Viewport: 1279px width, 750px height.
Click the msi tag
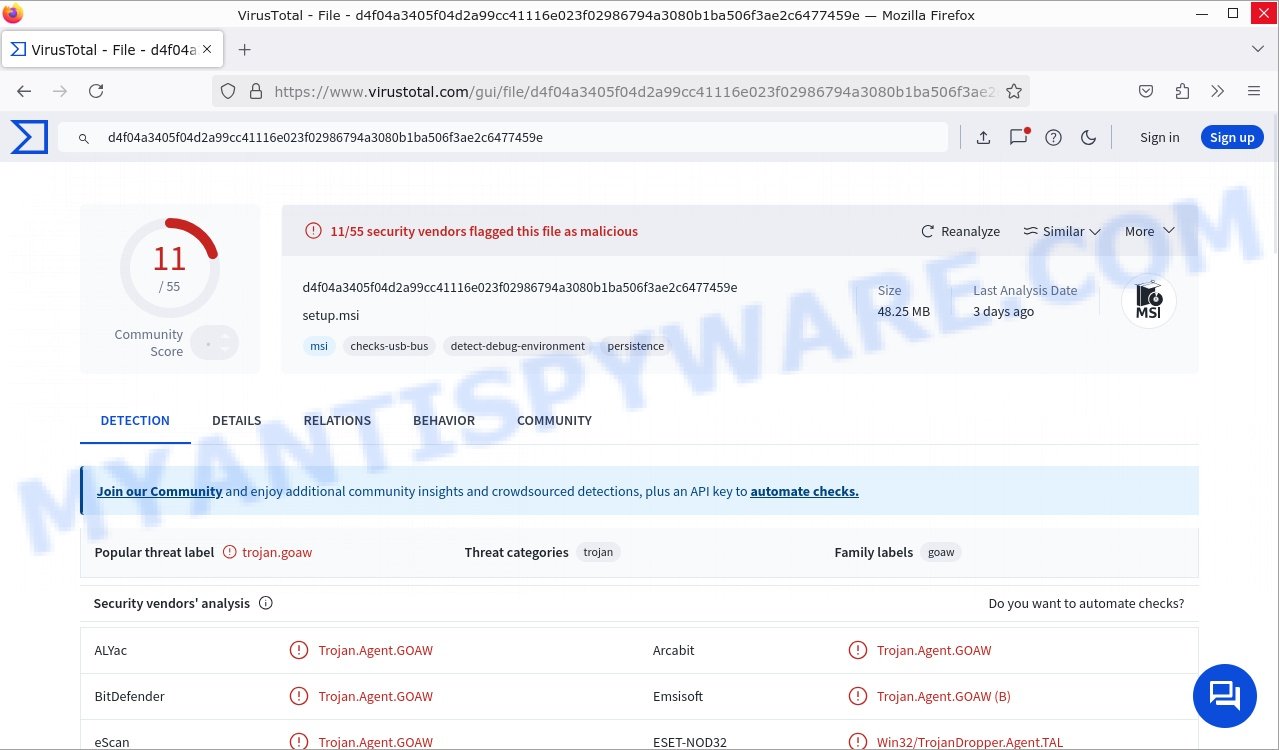coord(318,346)
